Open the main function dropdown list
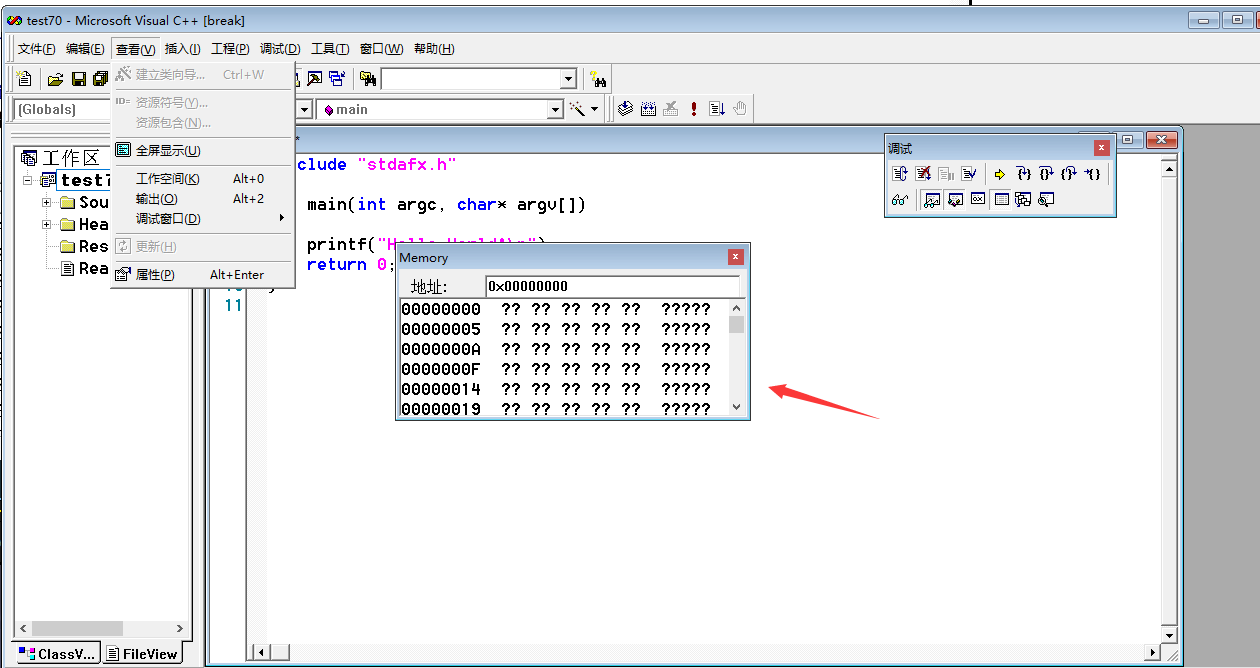Image resolution: width=1260 pixels, height=668 pixels. tap(555, 109)
